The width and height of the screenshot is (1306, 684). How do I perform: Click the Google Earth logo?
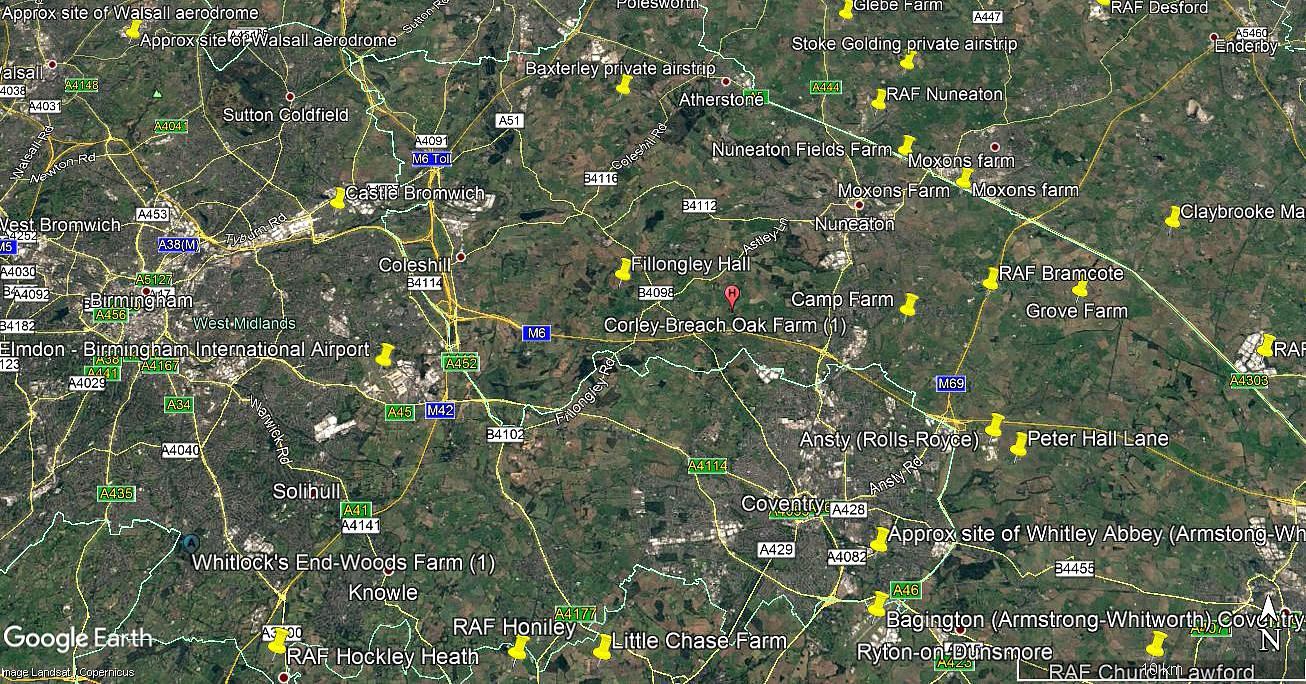coord(78,638)
